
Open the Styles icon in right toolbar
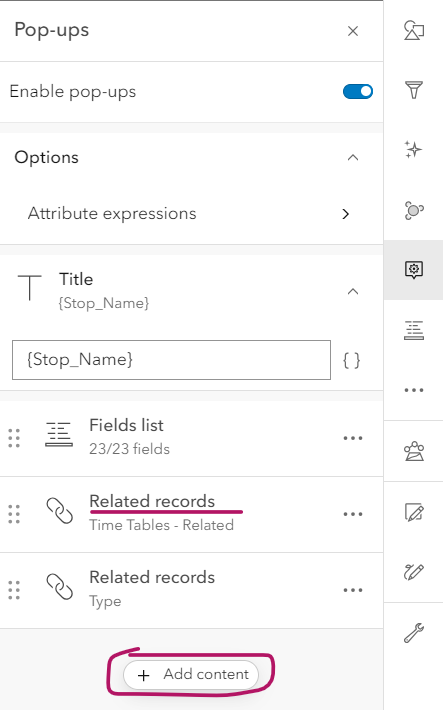[414, 30]
